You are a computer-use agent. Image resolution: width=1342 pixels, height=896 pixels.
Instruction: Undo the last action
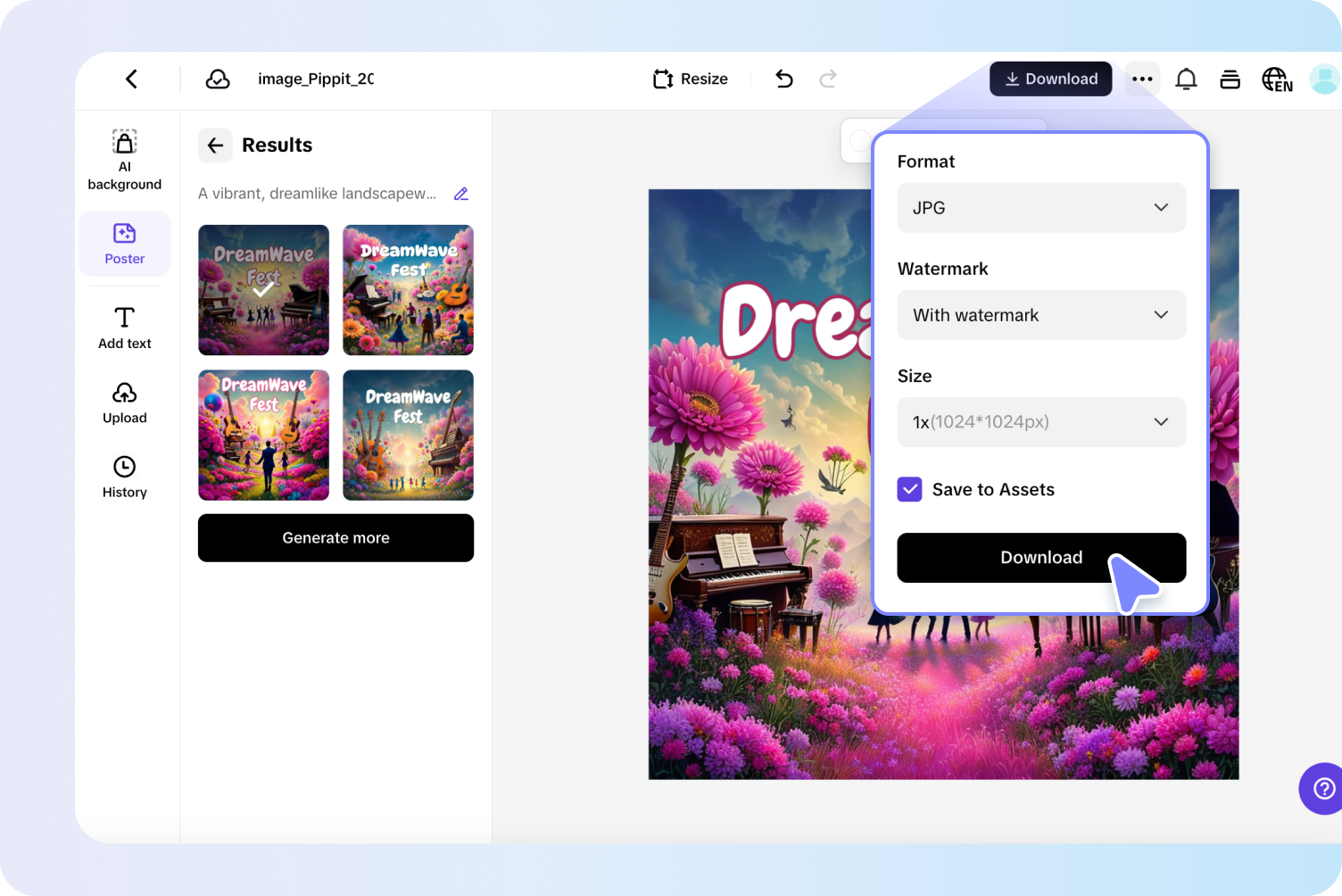point(784,79)
